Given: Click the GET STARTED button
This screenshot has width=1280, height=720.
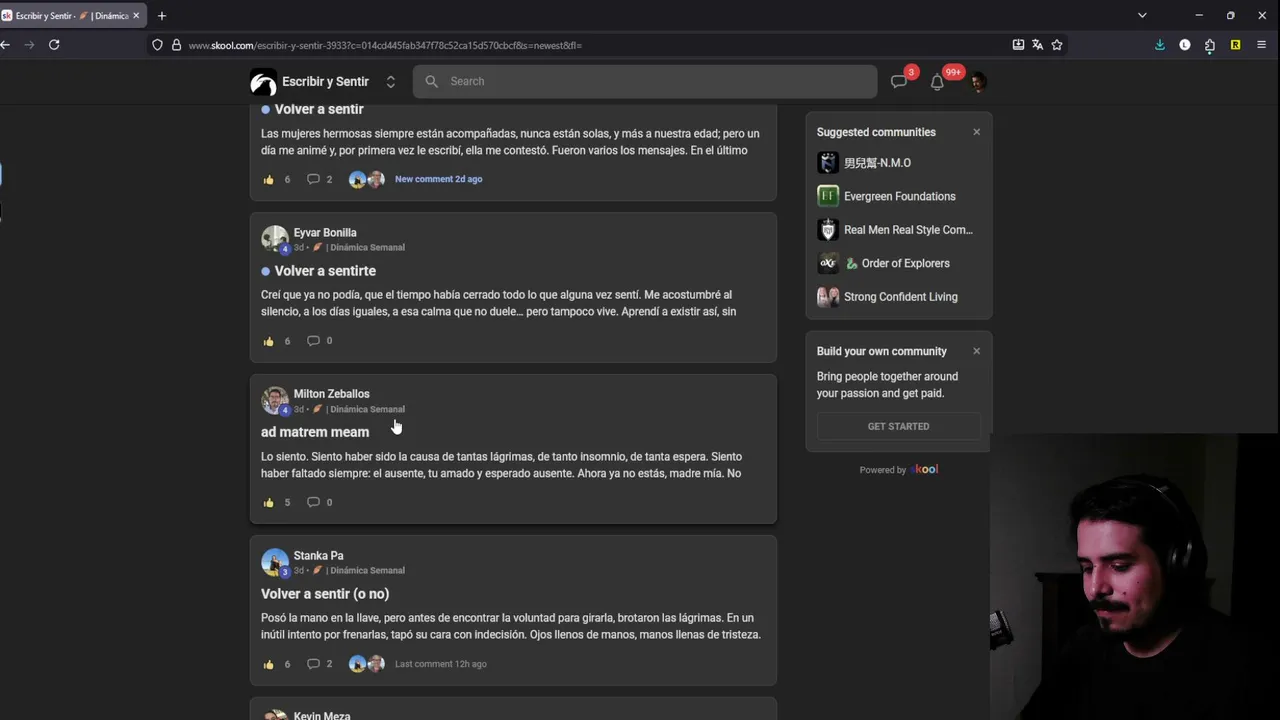Looking at the screenshot, I should (x=898, y=426).
